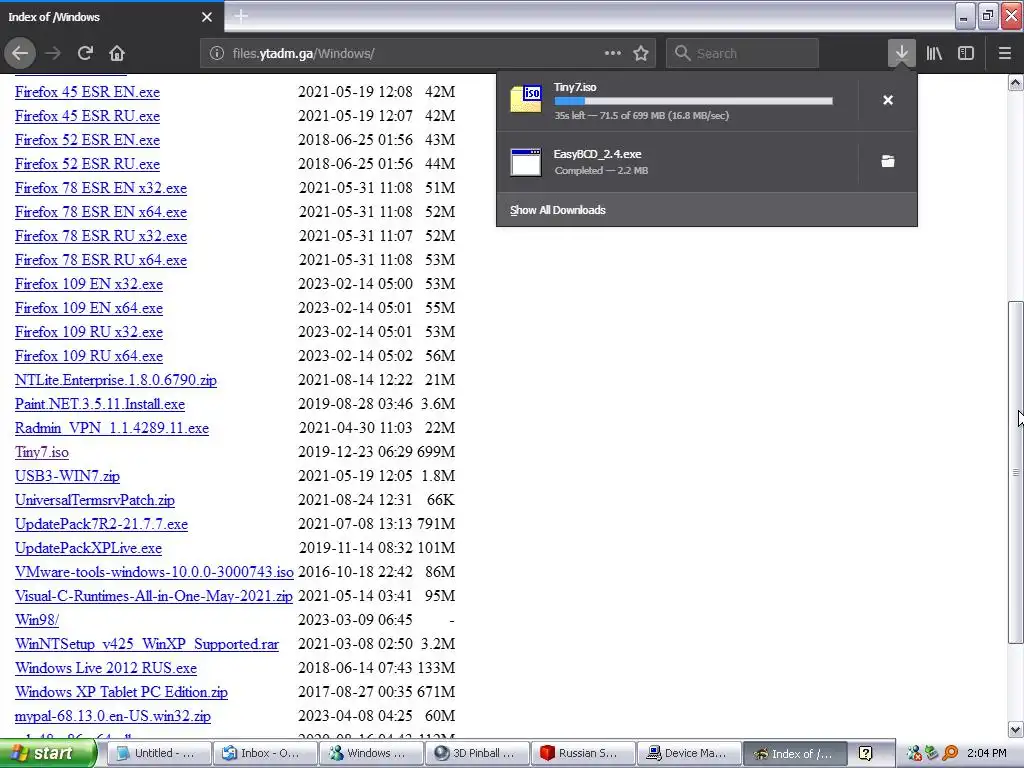Open folder containing EasyBCD_2.4.exe
The height and width of the screenshot is (768, 1024).
888,161
